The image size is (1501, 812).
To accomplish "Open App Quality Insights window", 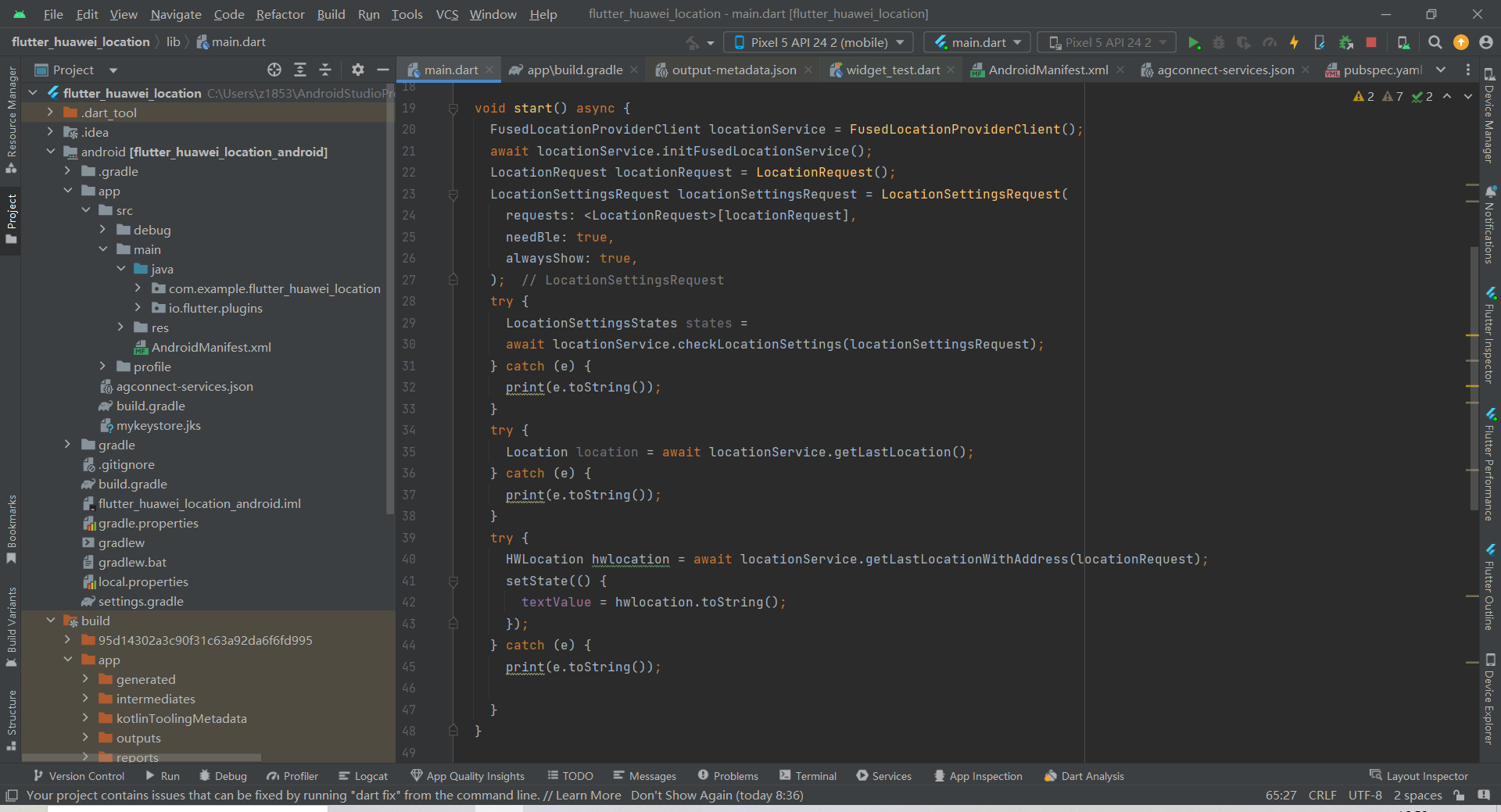I will pyautogui.click(x=467, y=776).
